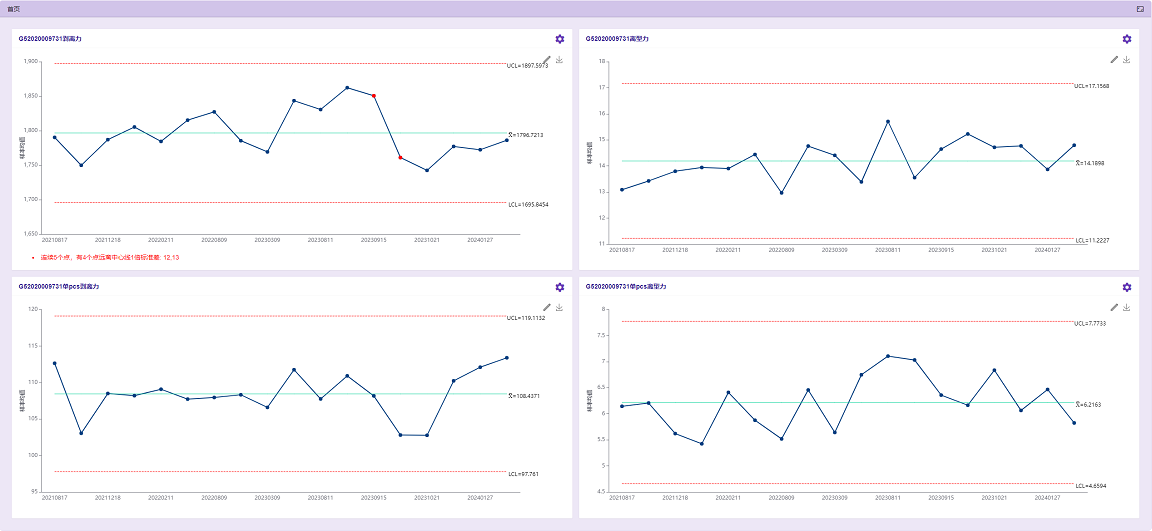The image size is (1152, 531).
Task: Select the upper red out-of-control point in top-left chart
Action: [x=373, y=96]
